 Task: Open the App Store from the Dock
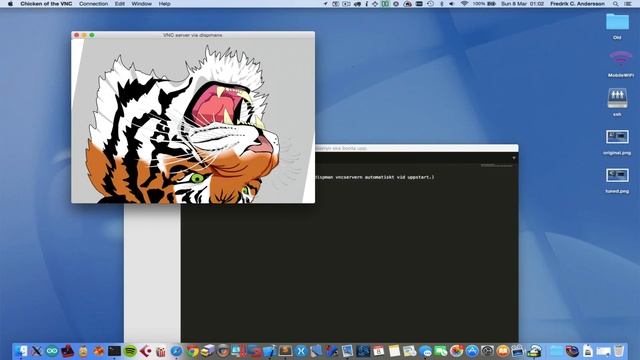(x=472, y=351)
